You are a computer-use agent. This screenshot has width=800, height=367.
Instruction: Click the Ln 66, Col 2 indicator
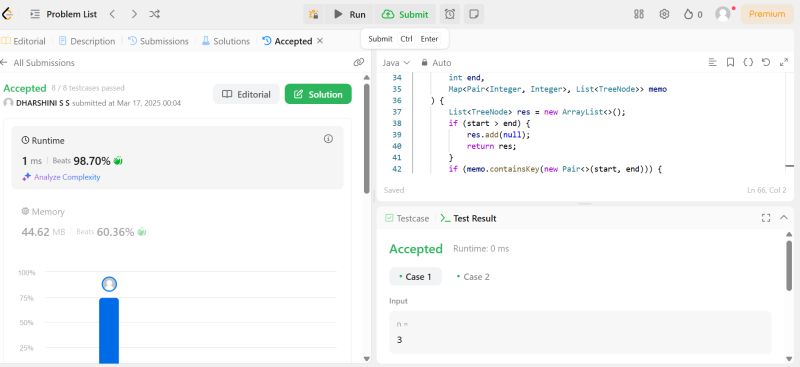[766, 190]
